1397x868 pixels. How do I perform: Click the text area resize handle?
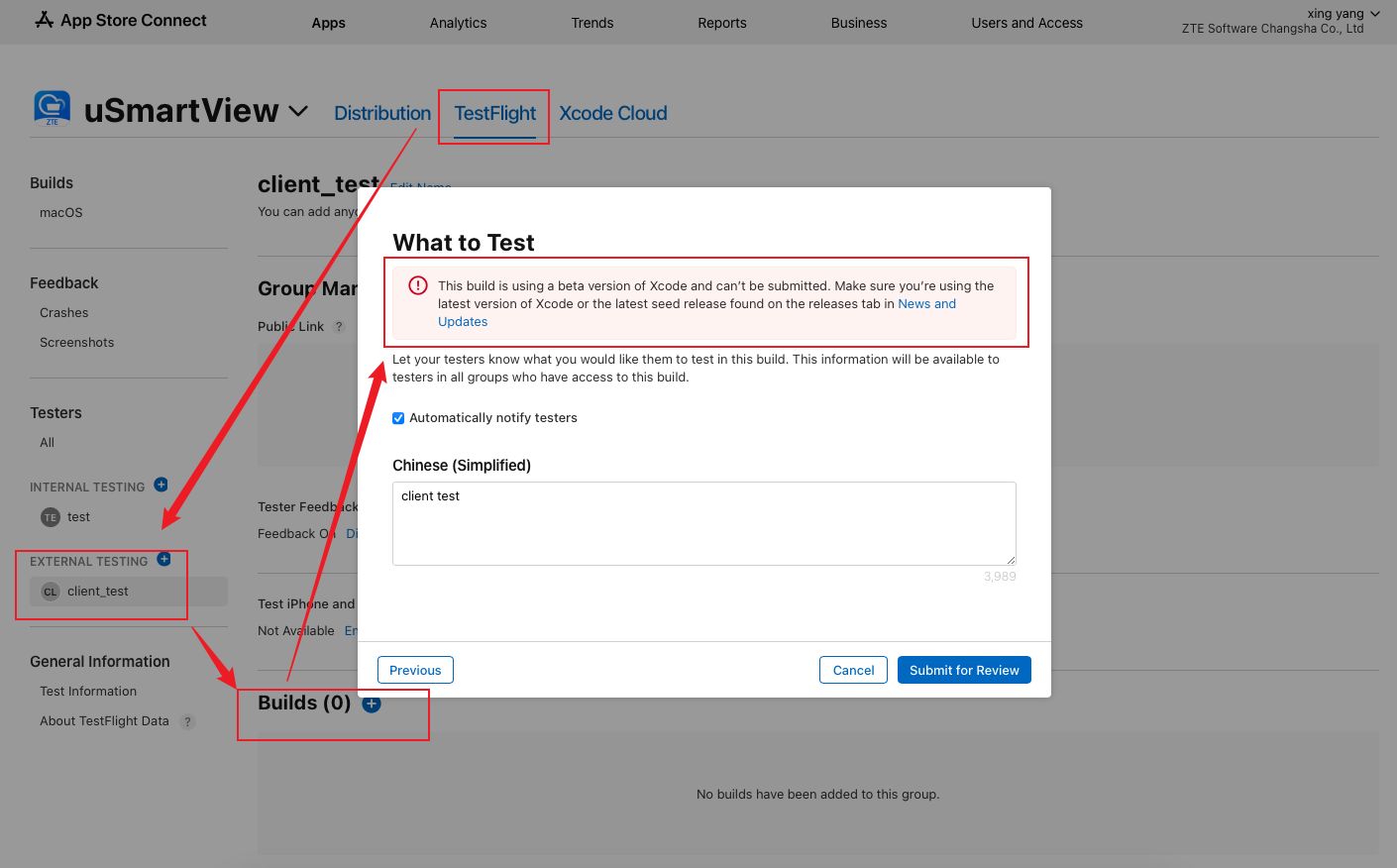tap(1011, 560)
